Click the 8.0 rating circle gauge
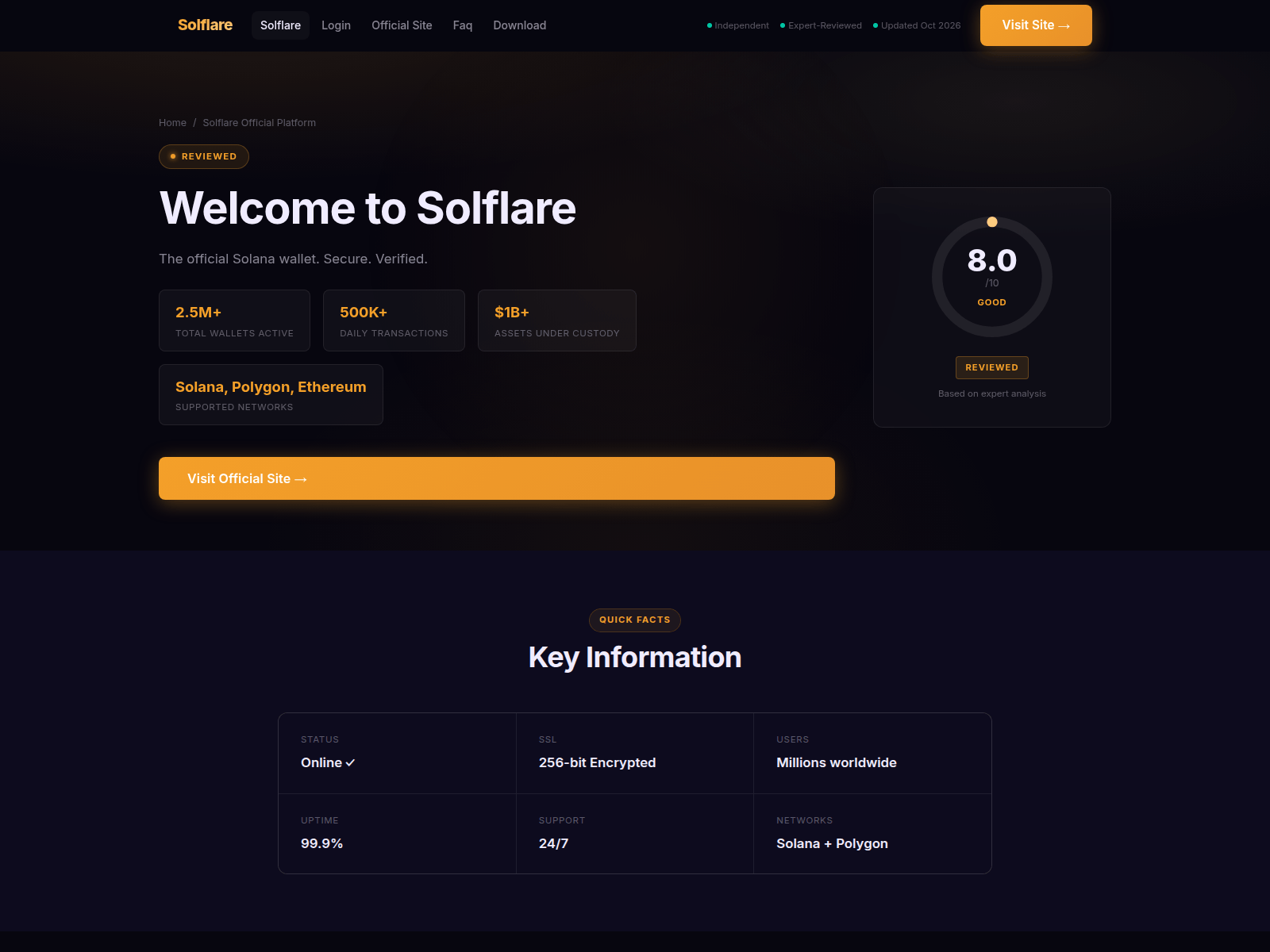Image resolution: width=1270 pixels, height=952 pixels. click(992, 277)
